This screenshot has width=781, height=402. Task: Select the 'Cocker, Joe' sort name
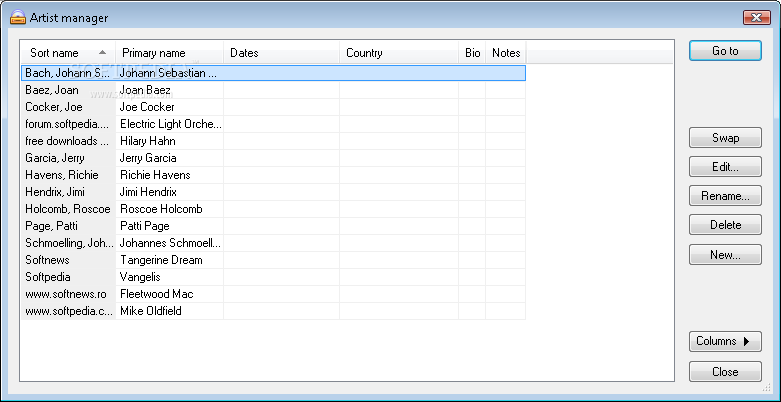point(54,107)
